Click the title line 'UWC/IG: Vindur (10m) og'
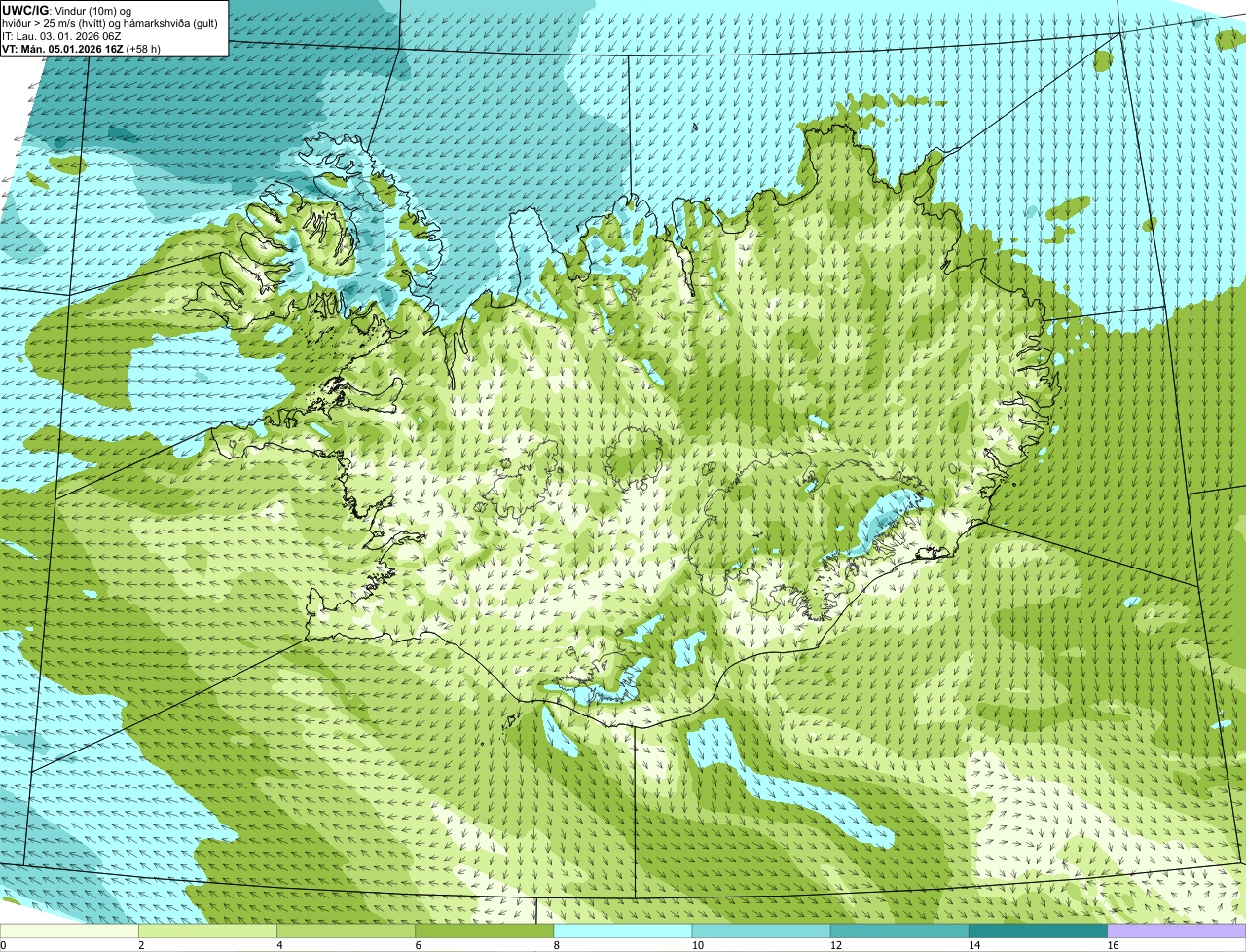 click(x=66, y=10)
